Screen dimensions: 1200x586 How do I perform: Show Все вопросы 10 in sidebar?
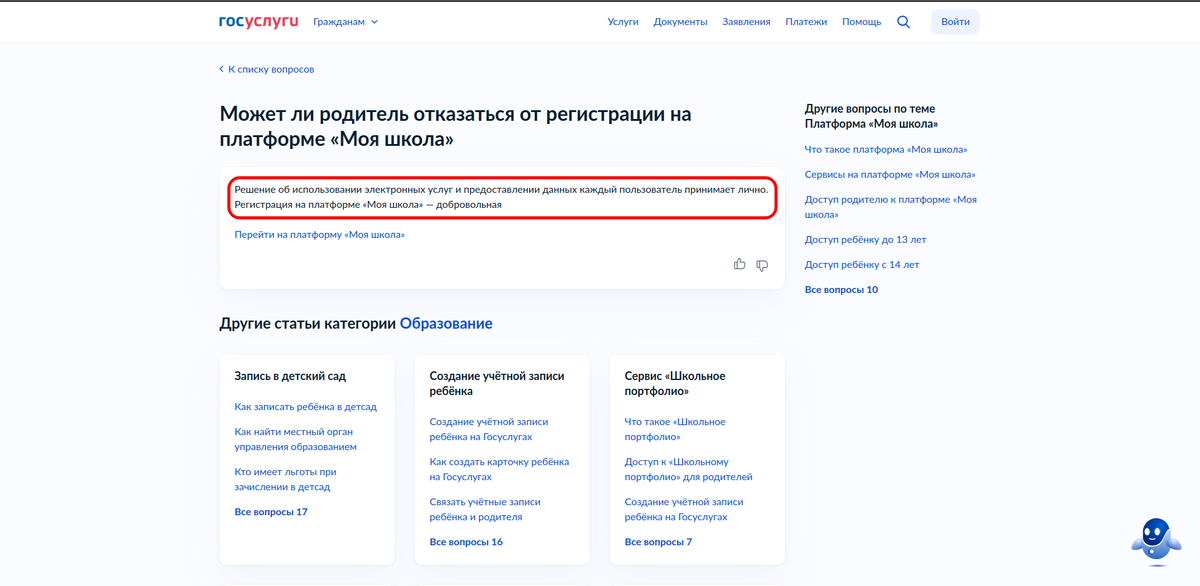point(841,289)
